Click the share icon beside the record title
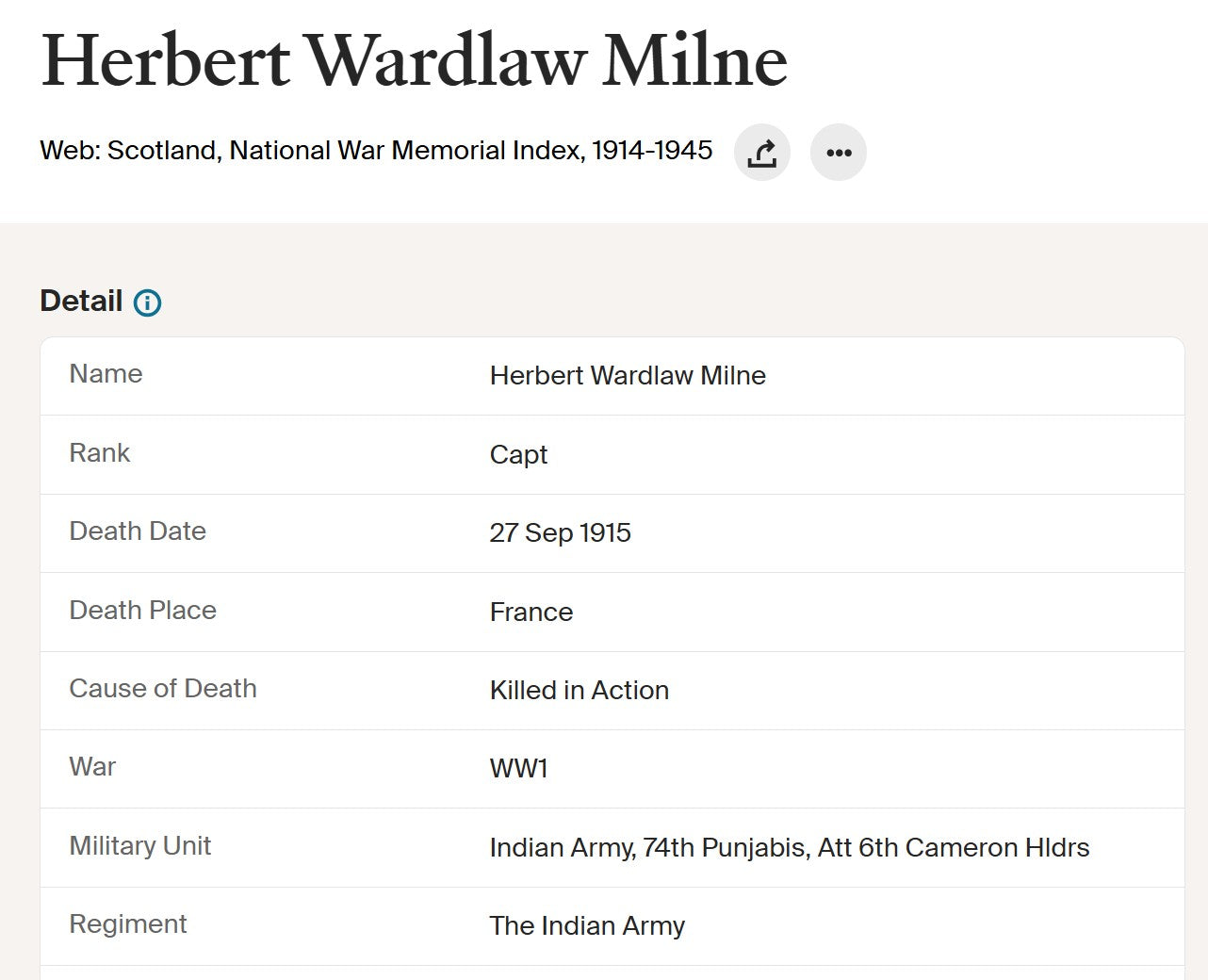1208x980 pixels. point(761,152)
